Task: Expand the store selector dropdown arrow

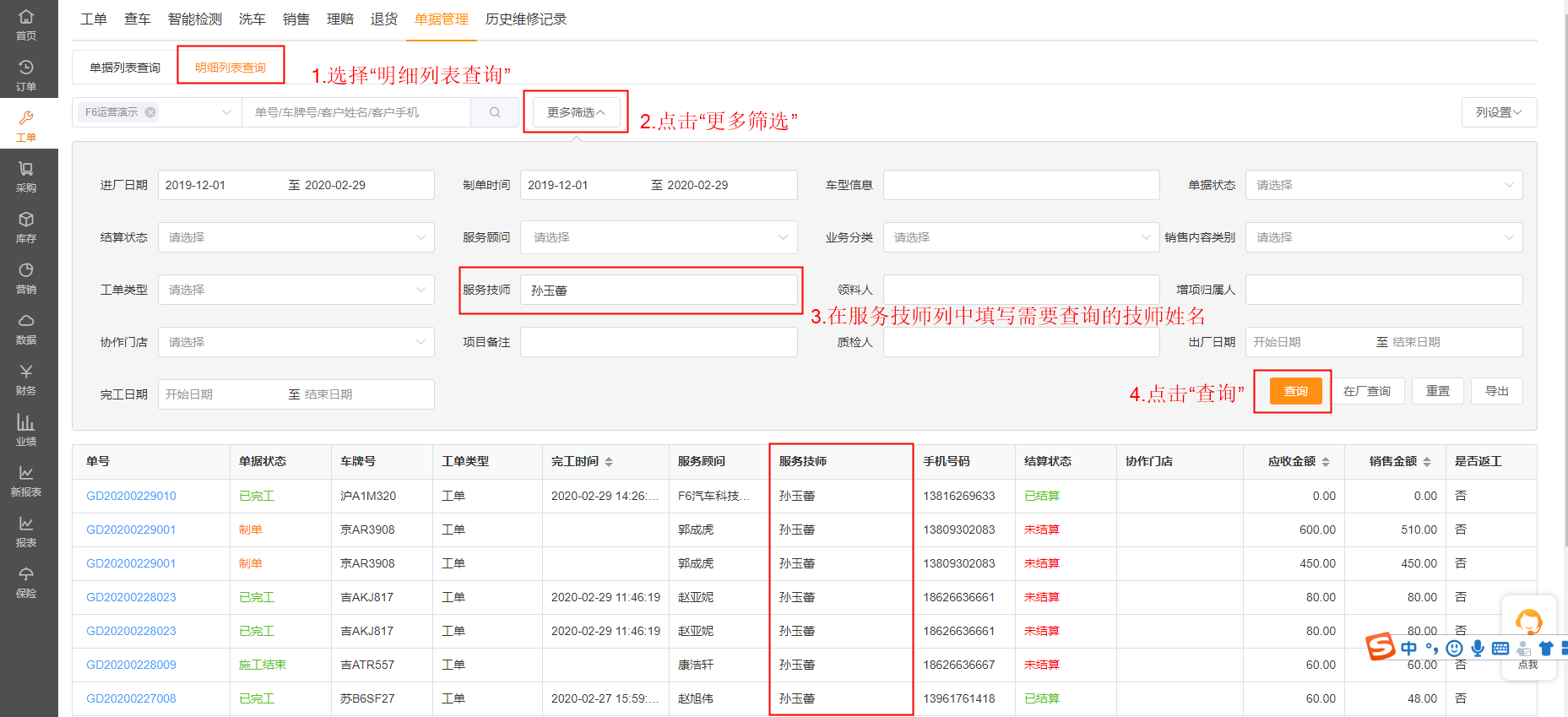Action: 226,112
